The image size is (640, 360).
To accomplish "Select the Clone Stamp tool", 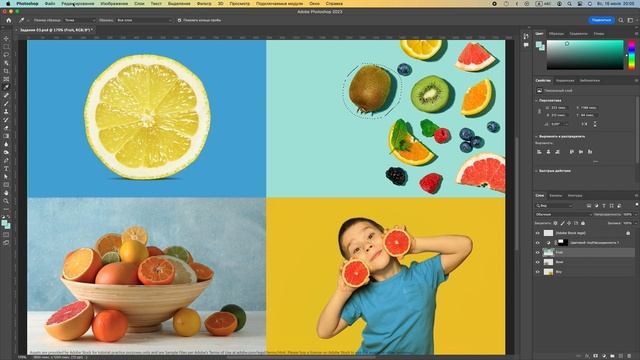I will 6,112.
